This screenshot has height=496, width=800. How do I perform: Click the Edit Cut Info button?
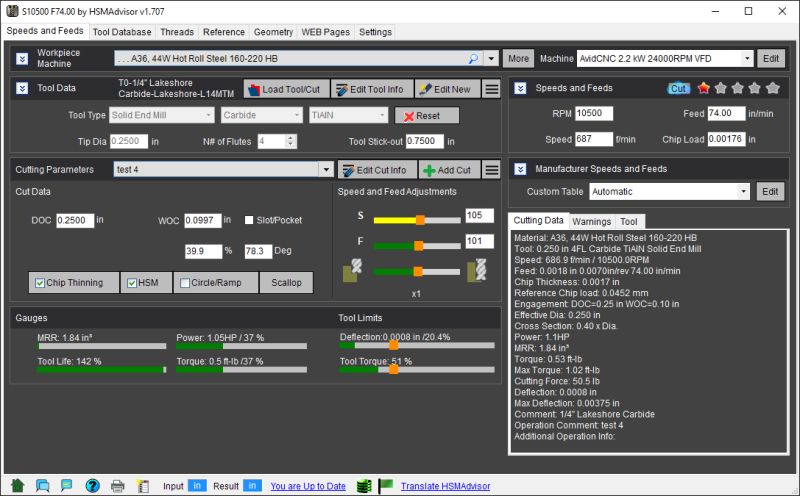377,170
